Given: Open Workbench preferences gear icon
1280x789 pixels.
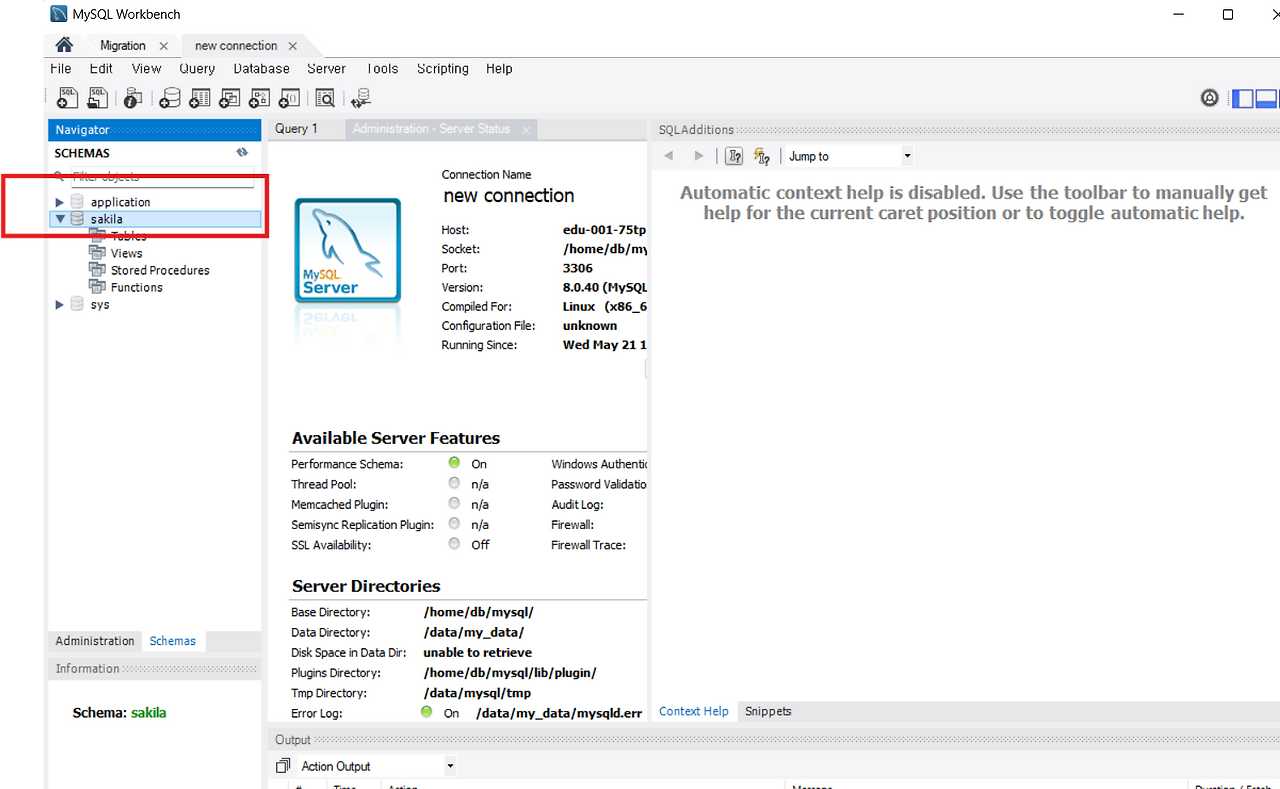Looking at the screenshot, I should click(1210, 98).
